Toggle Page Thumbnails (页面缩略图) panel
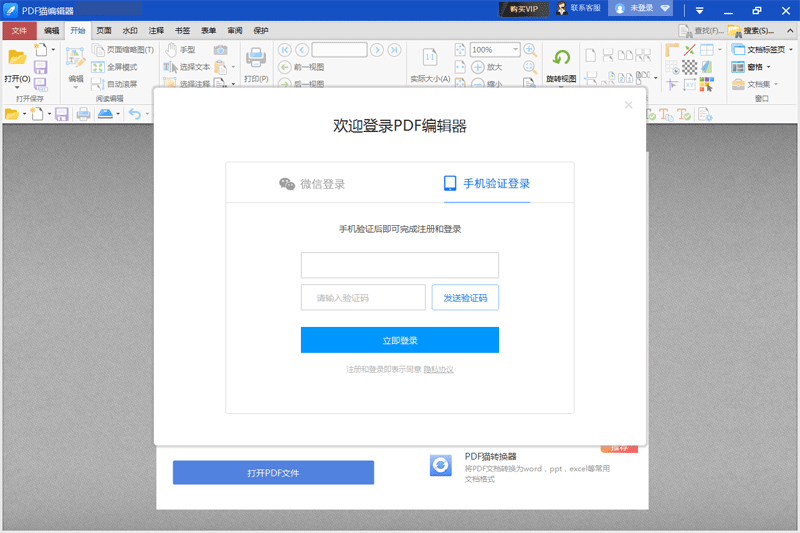The image size is (800, 533). click(x=122, y=50)
